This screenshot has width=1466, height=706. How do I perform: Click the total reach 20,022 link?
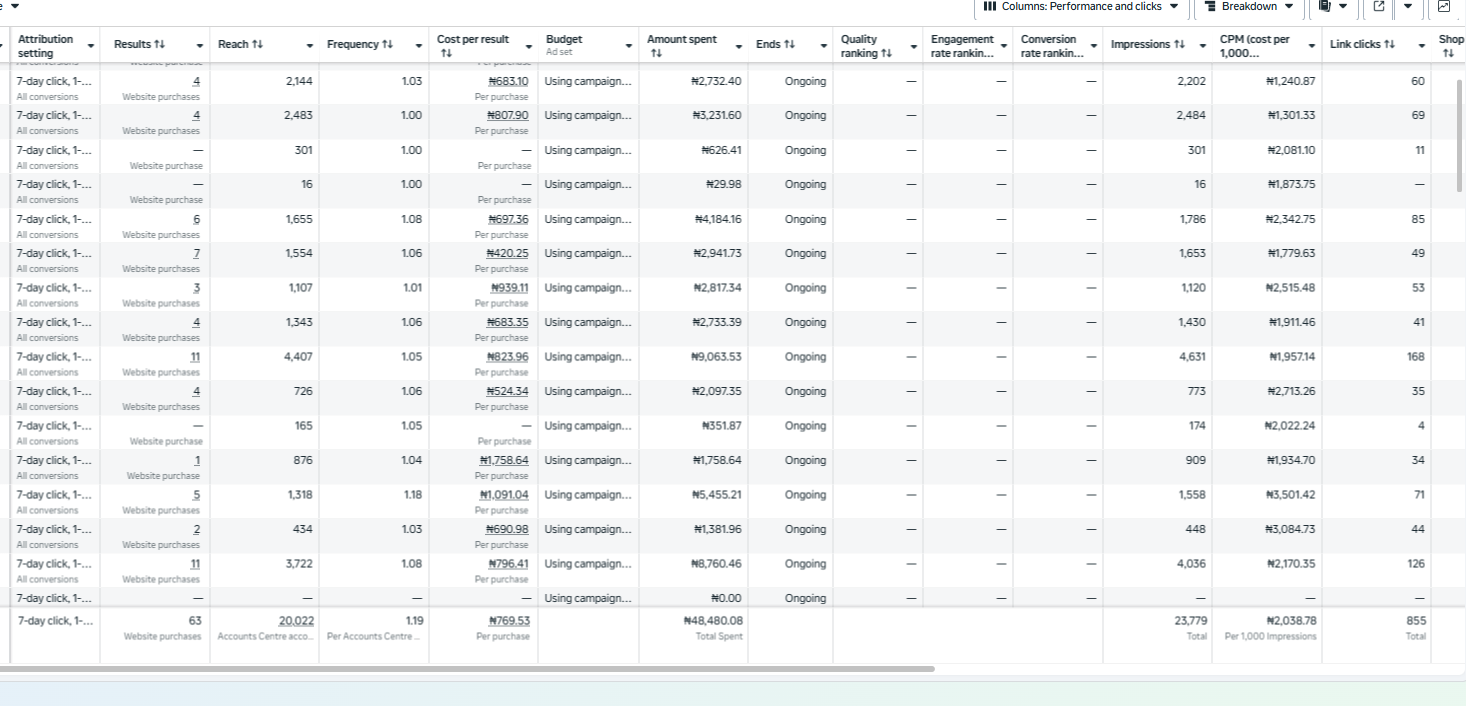(296, 621)
